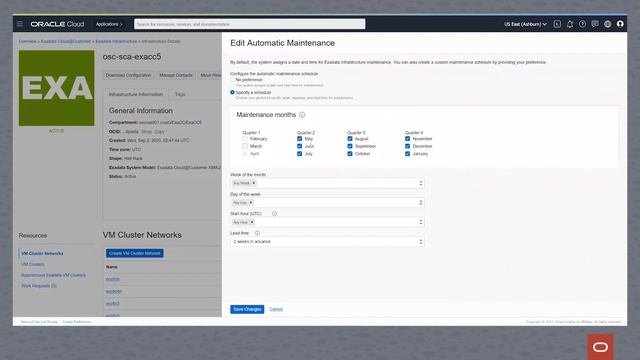Viewport: 640px width, 360px height.
Task: Switch to the Tags tab
Action: pos(180,94)
